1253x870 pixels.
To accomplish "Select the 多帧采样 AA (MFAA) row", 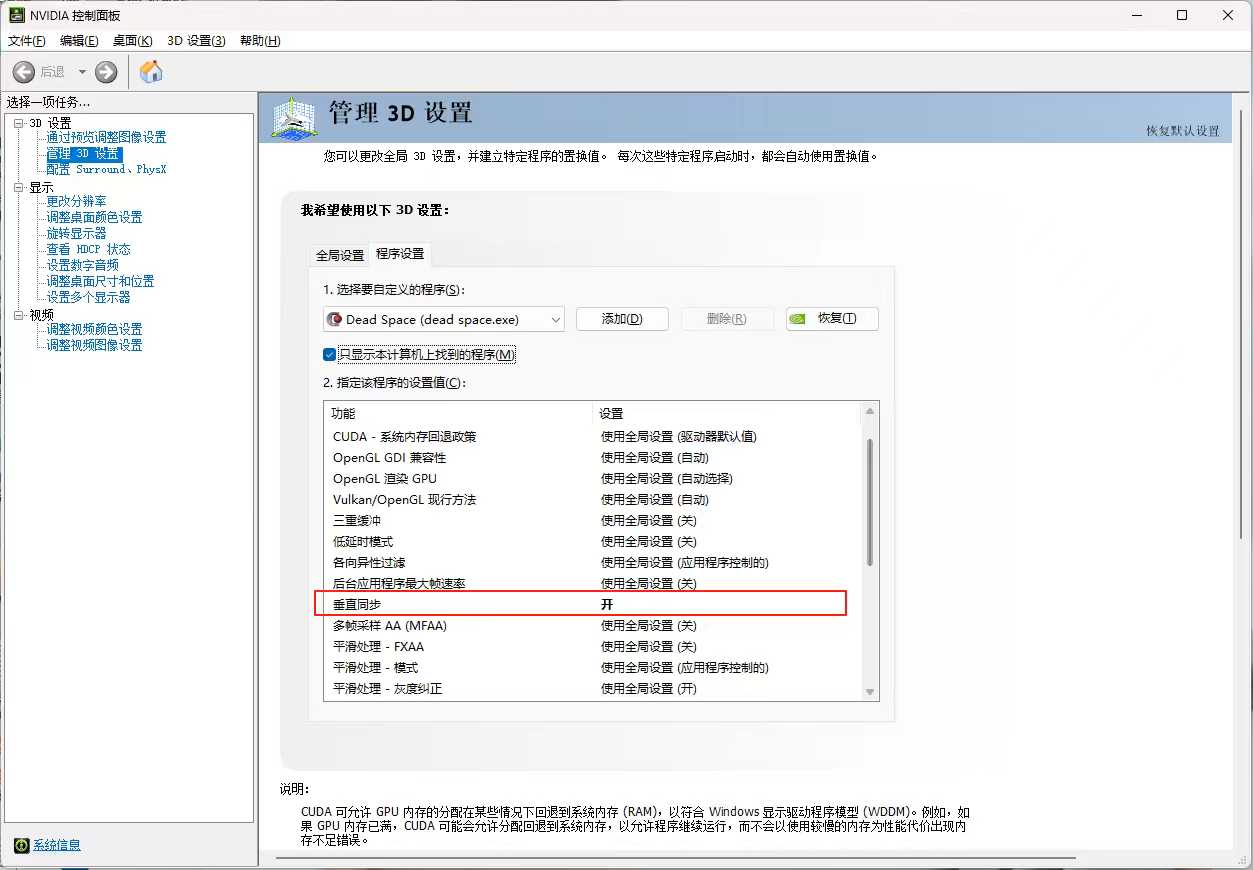I will [592, 626].
